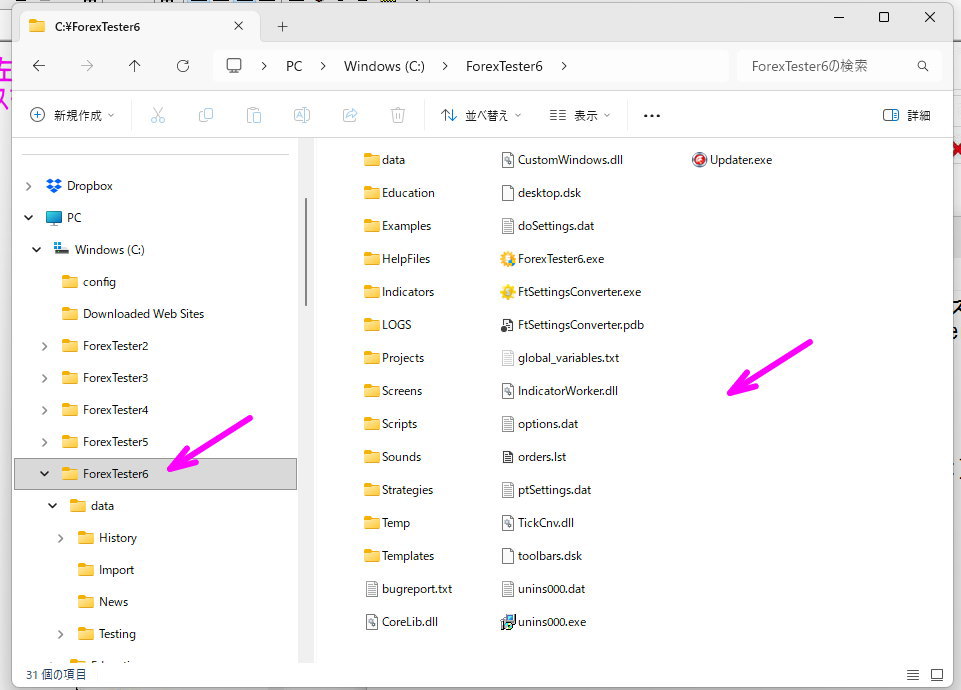Select the bugreport.txt file

tap(409, 589)
